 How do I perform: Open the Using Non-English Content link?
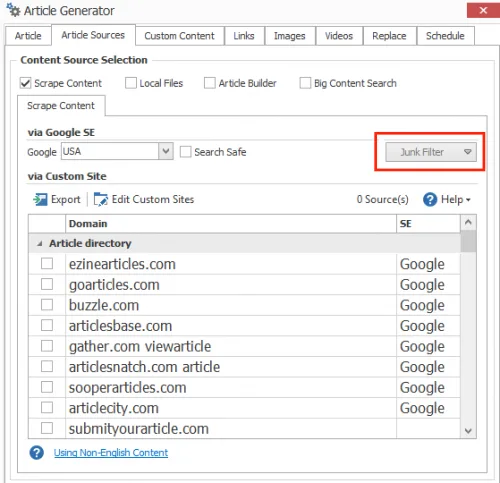click(x=111, y=453)
